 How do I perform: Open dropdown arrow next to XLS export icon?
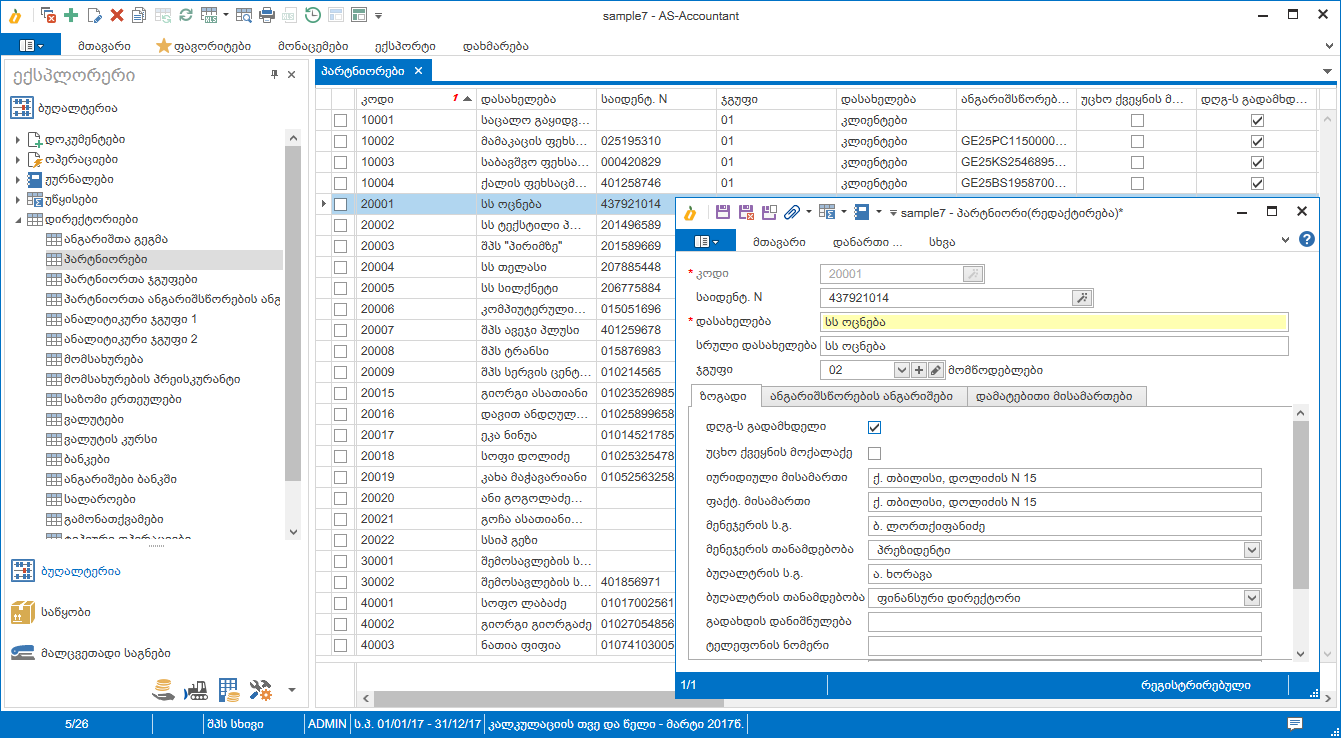coord(226,15)
